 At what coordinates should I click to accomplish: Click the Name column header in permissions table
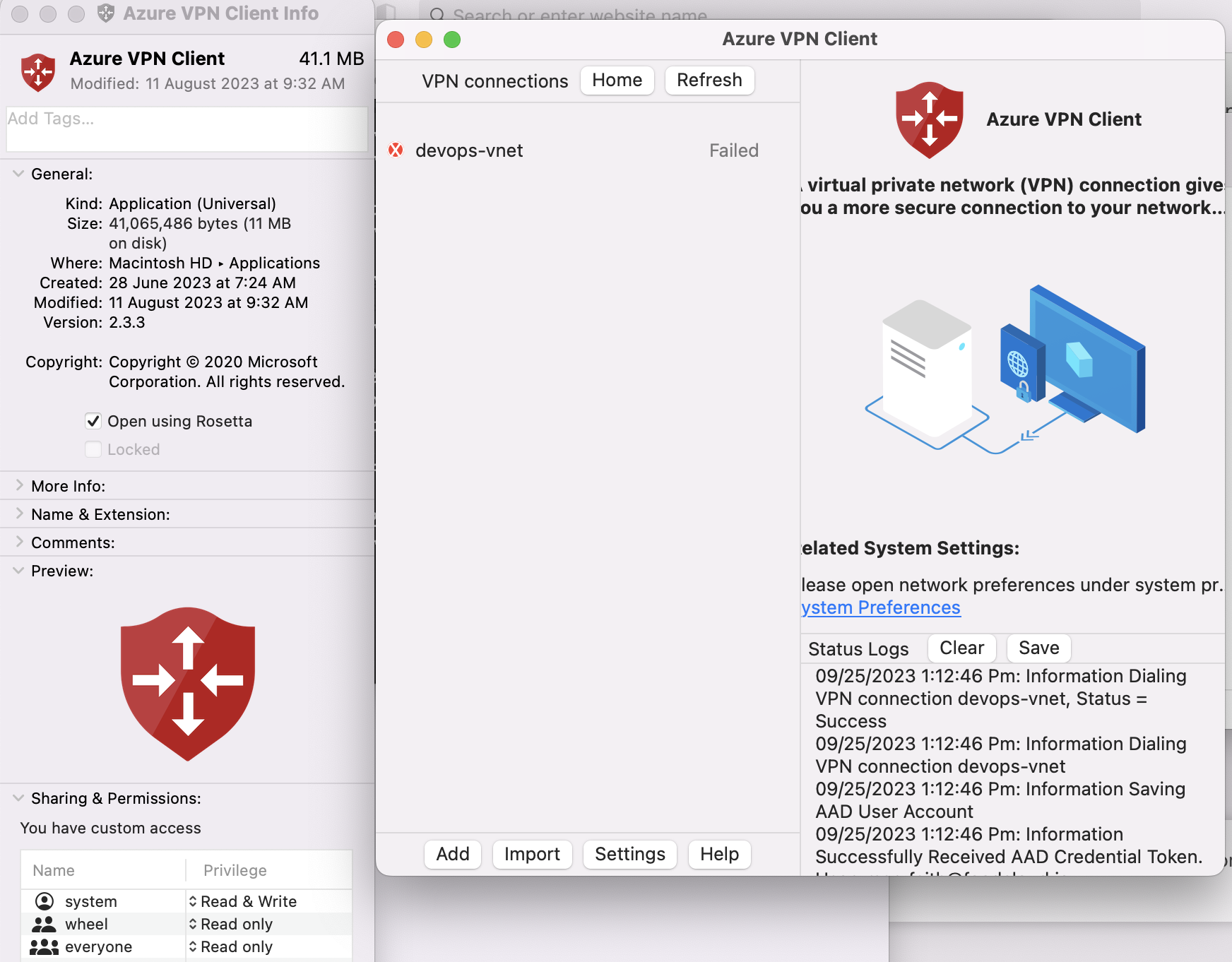click(x=54, y=870)
